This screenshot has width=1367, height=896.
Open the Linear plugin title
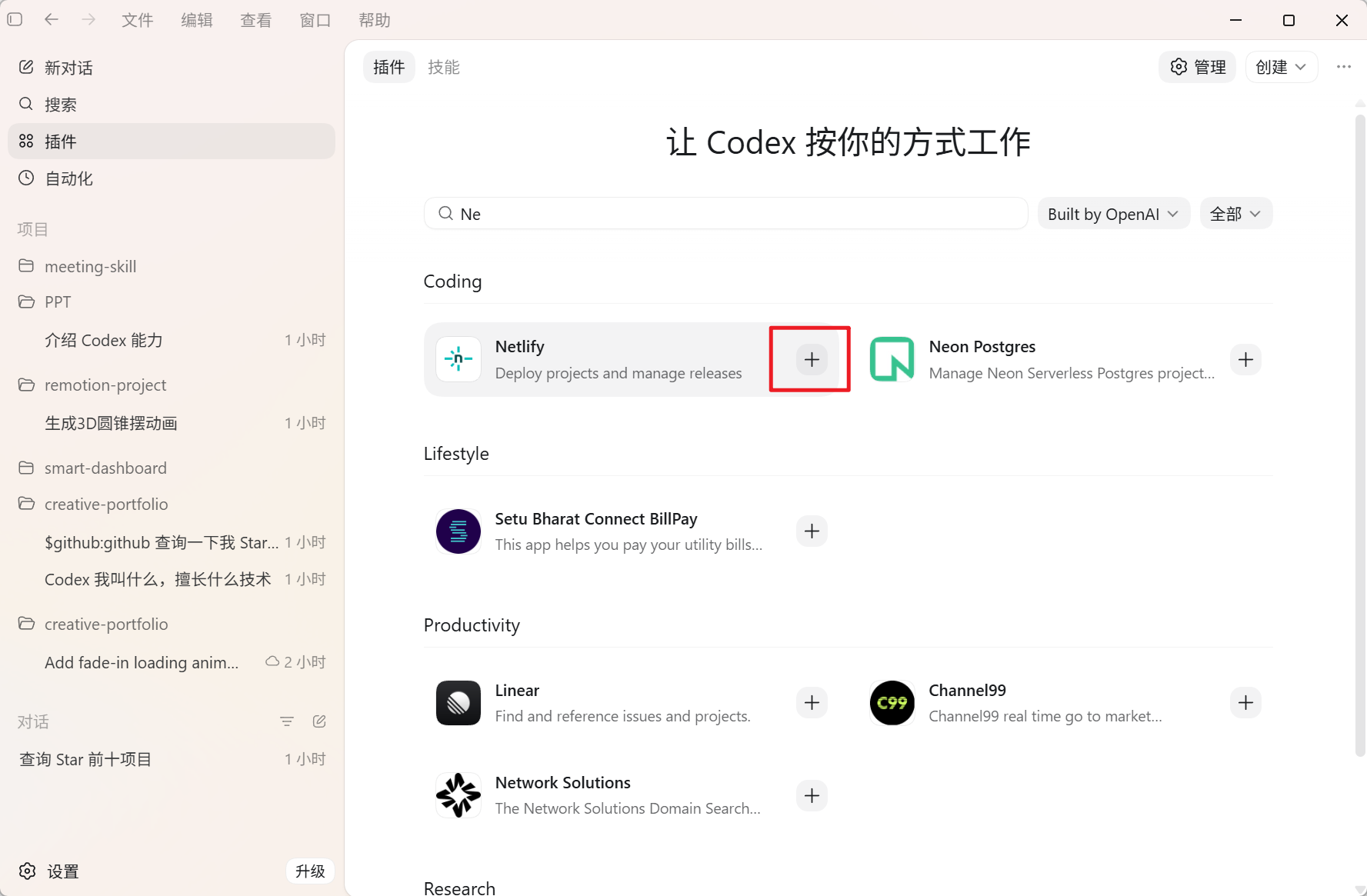pos(517,690)
